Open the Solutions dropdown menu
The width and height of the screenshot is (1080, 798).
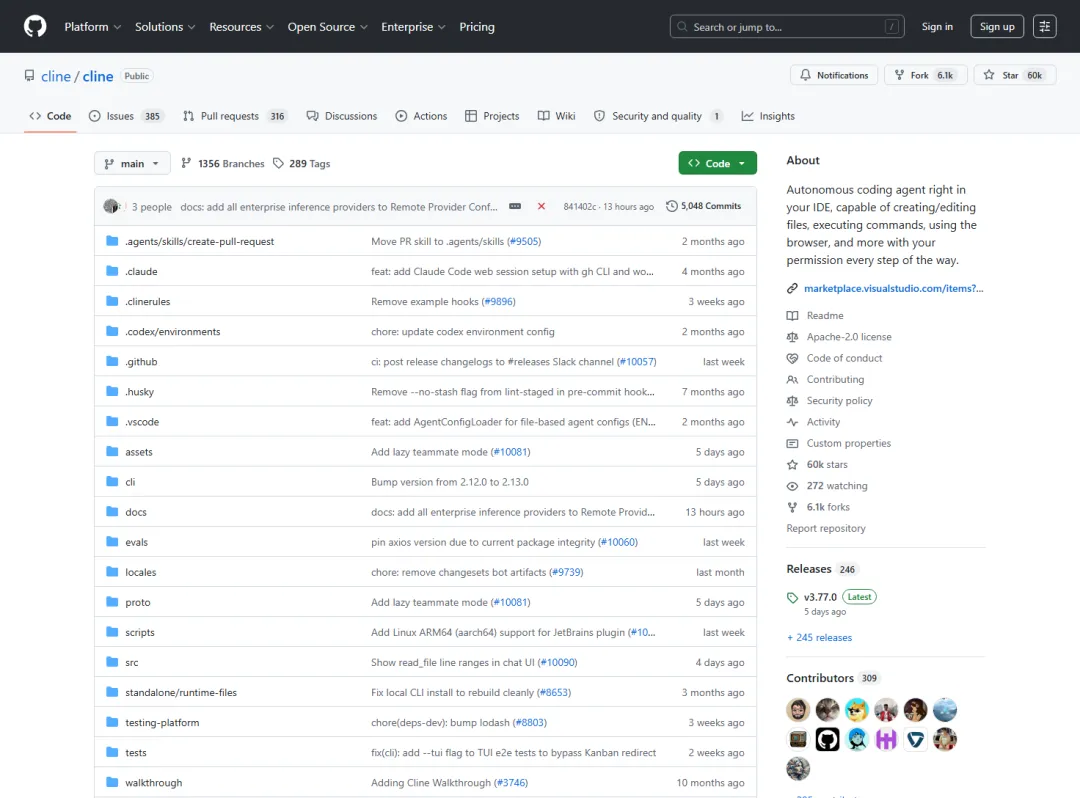[x=165, y=27]
